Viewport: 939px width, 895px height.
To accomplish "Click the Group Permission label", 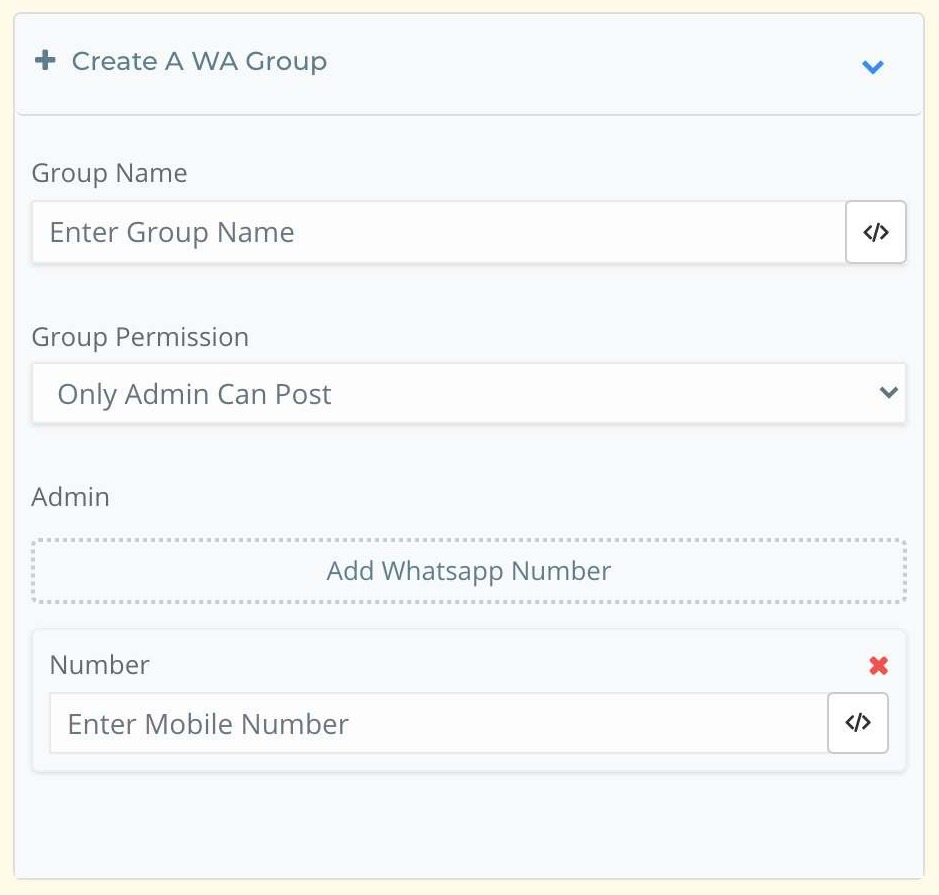I will pos(140,337).
